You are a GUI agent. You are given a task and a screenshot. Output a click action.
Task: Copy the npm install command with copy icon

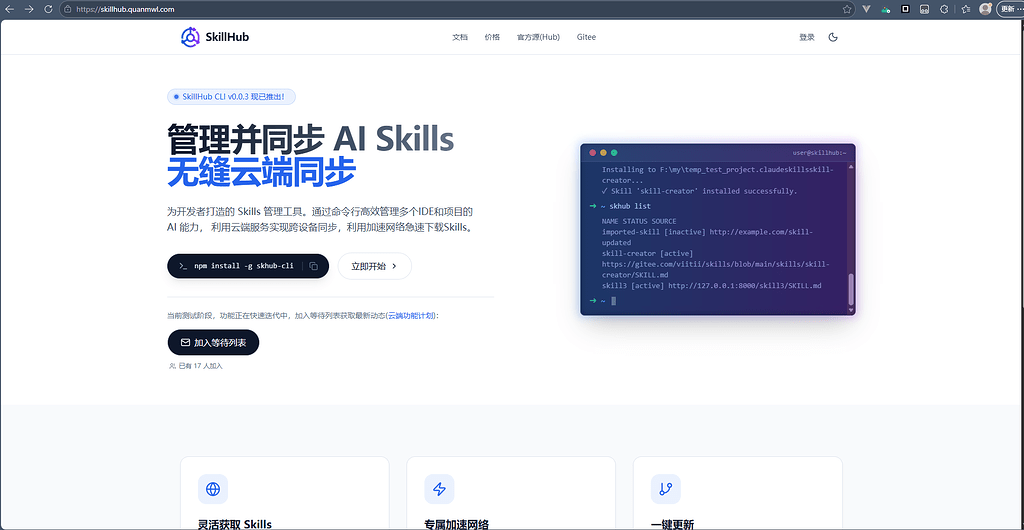click(x=313, y=266)
